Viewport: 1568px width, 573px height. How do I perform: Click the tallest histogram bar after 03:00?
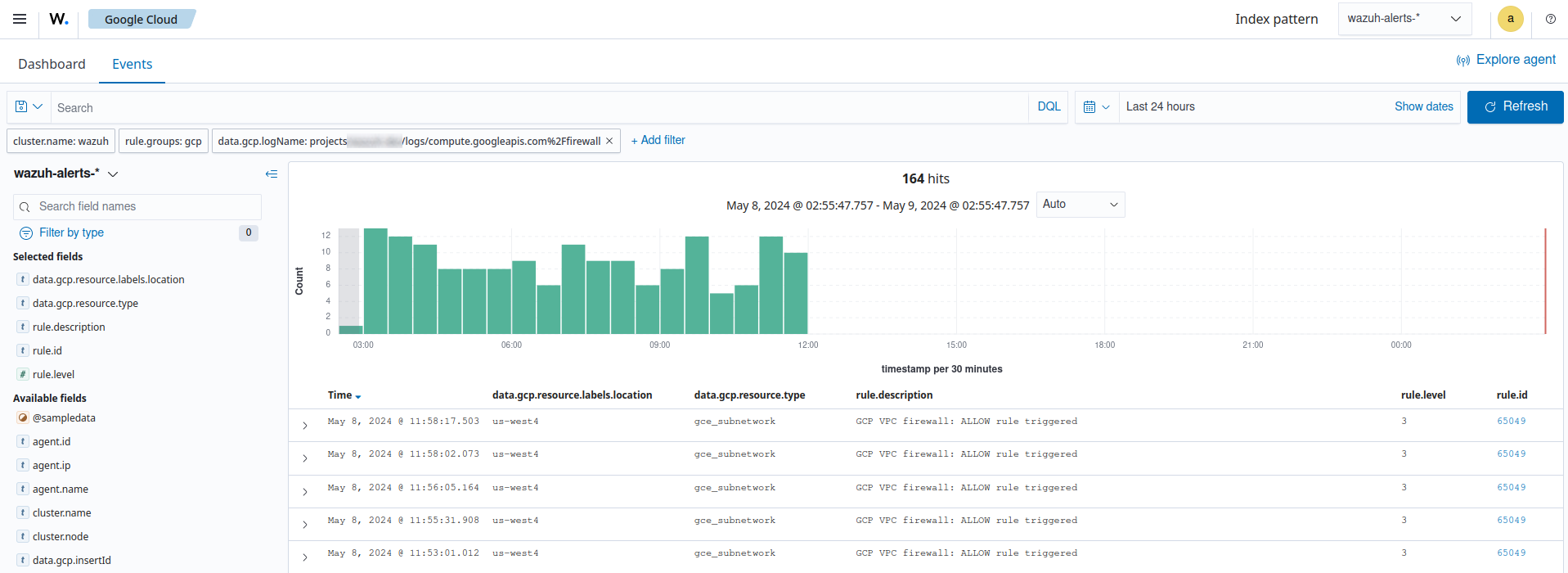click(375, 281)
